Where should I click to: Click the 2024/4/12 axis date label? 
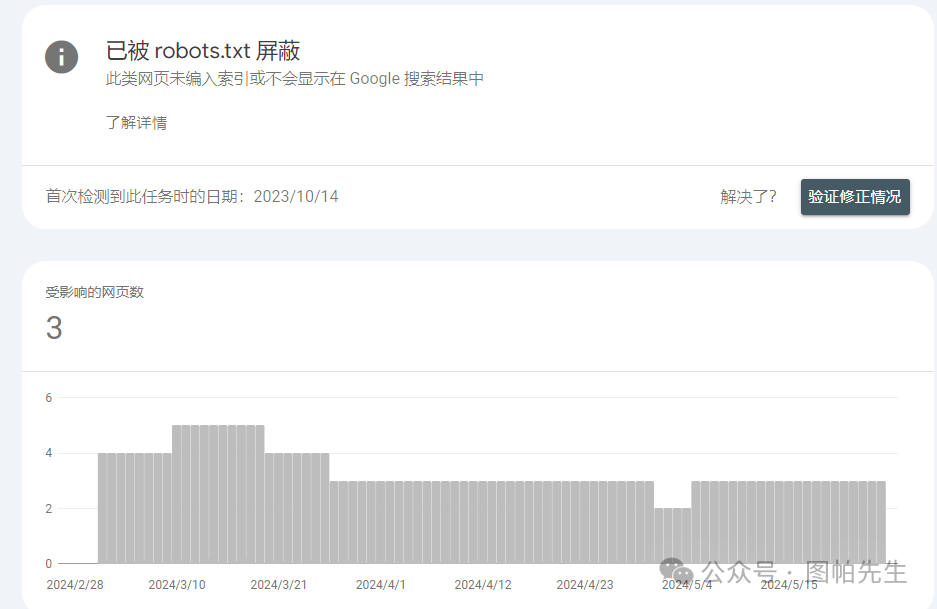483,584
